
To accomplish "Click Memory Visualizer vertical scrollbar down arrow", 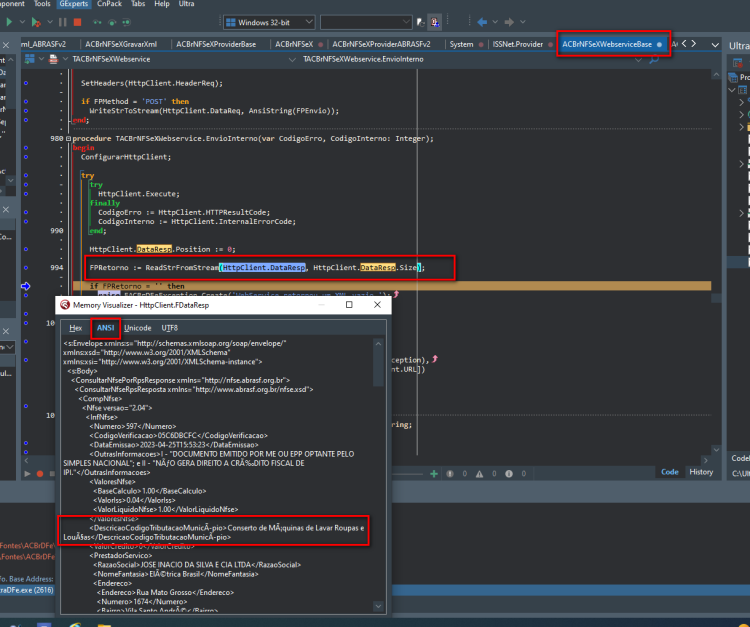I will [378, 606].
